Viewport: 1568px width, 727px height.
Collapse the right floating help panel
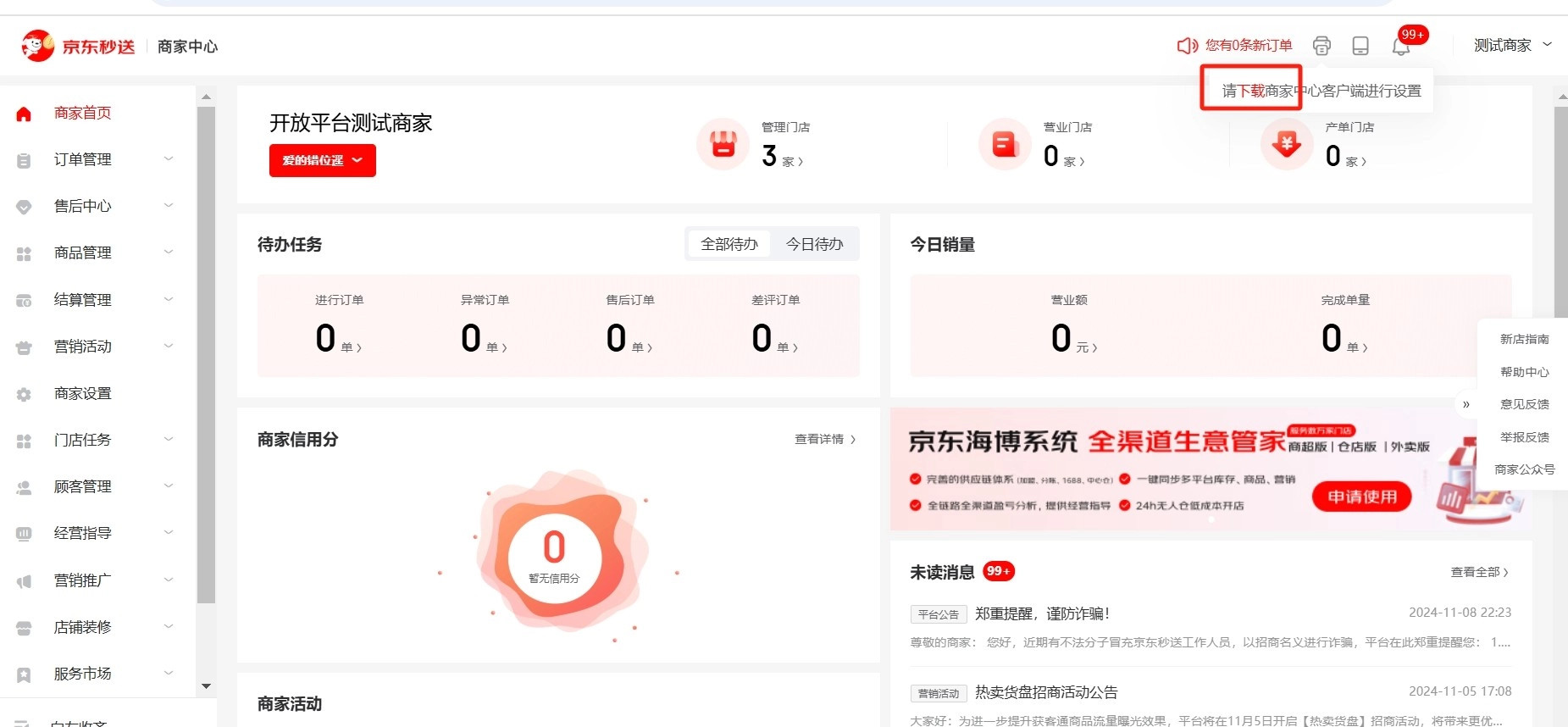click(x=1466, y=404)
